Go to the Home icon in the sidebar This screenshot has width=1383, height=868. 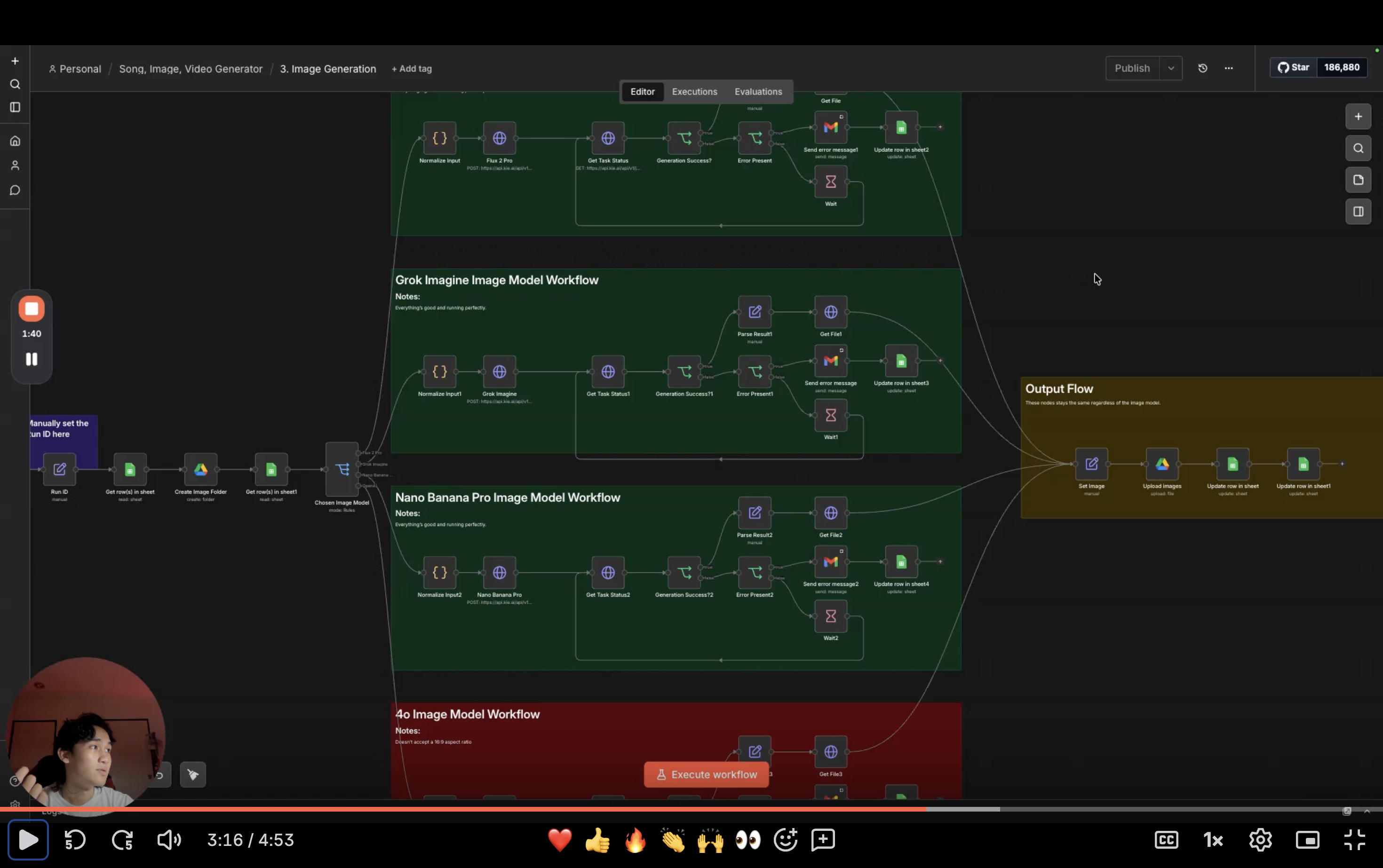point(15,141)
